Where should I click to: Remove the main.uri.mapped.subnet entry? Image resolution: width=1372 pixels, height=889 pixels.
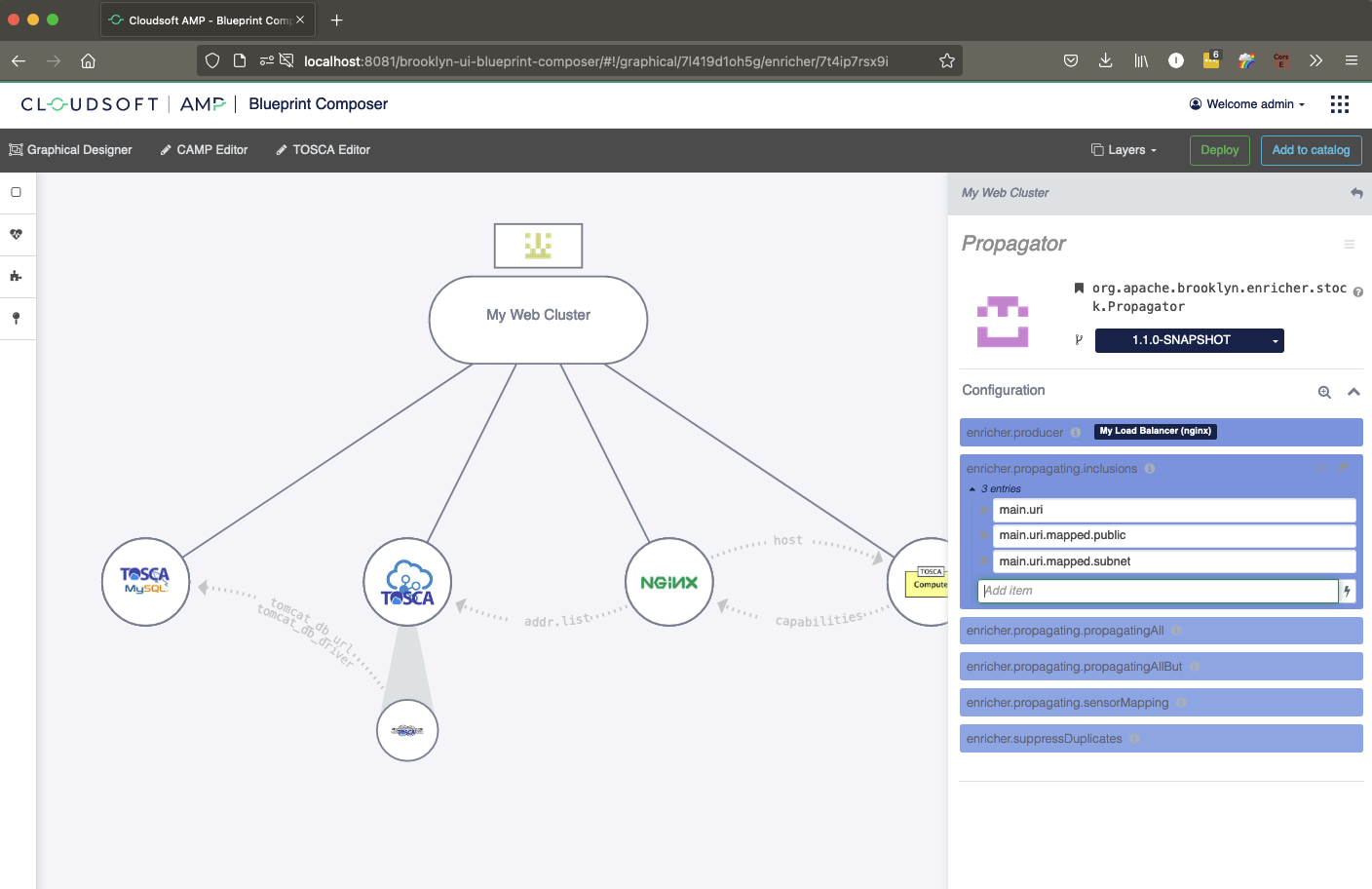pos(984,561)
